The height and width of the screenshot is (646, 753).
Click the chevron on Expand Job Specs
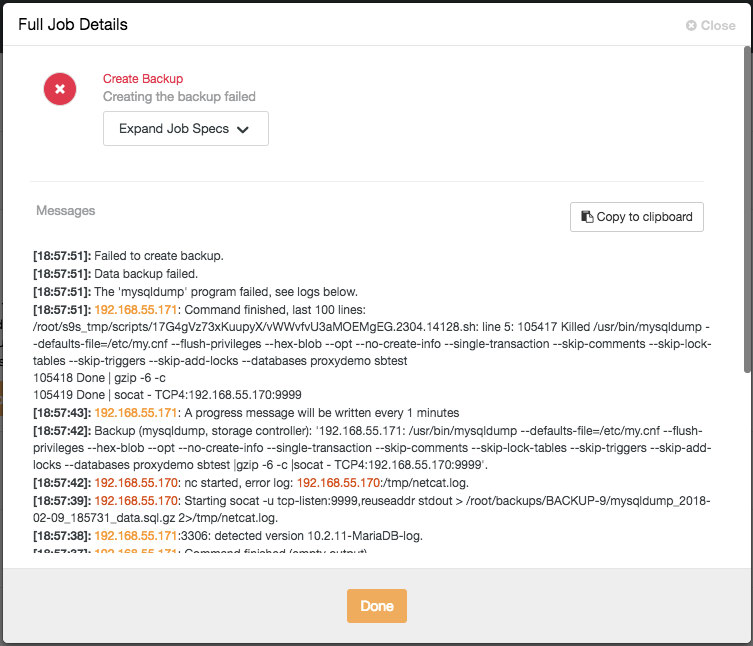tap(243, 129)
